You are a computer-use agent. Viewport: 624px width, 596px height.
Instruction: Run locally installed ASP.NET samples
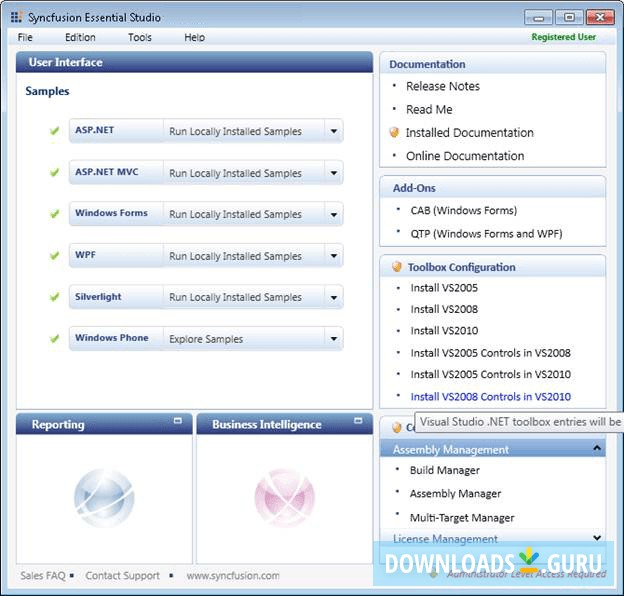(235, 131)
